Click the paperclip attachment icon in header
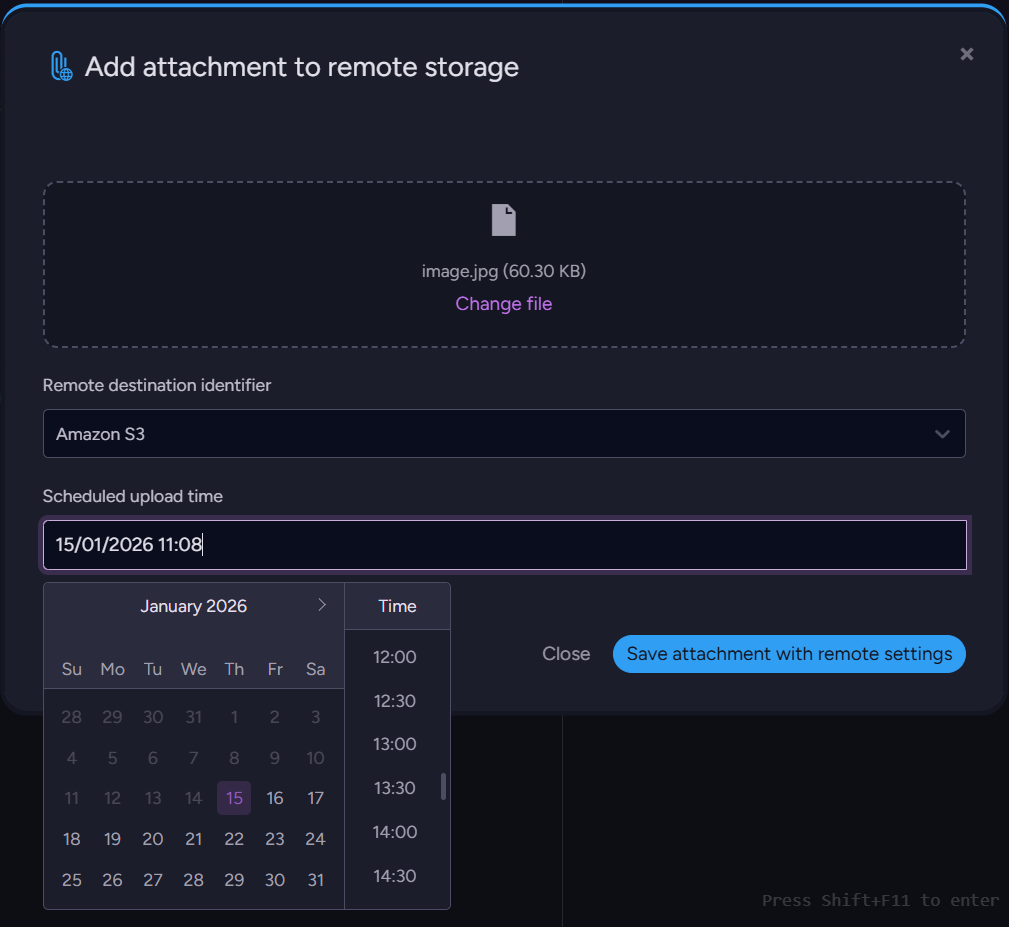 [x=61, y=67]
